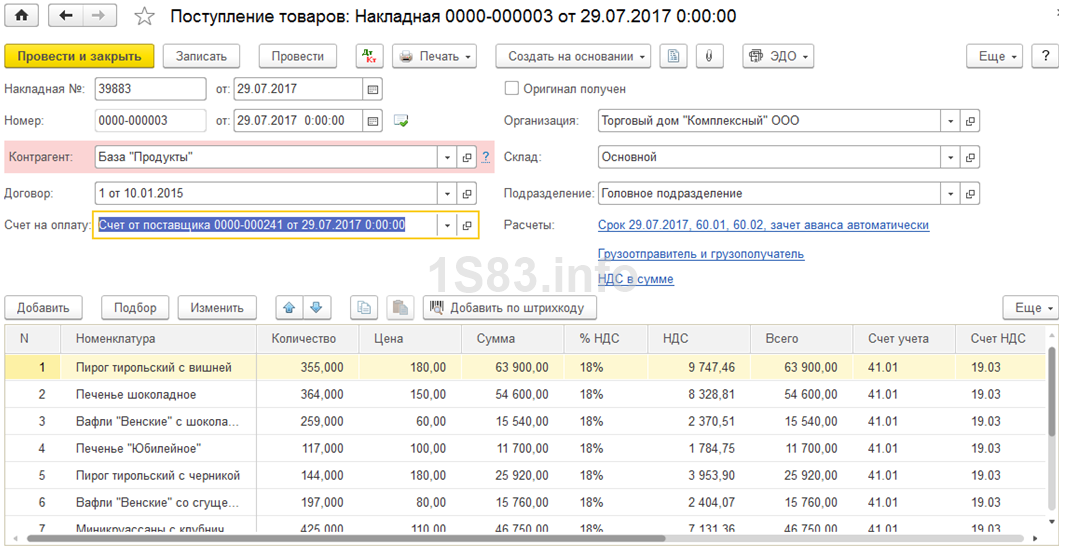This screenshot has height=550, width=1066.
Task: Open the Контрагент record via open icon
Action: tap(466, 157)
